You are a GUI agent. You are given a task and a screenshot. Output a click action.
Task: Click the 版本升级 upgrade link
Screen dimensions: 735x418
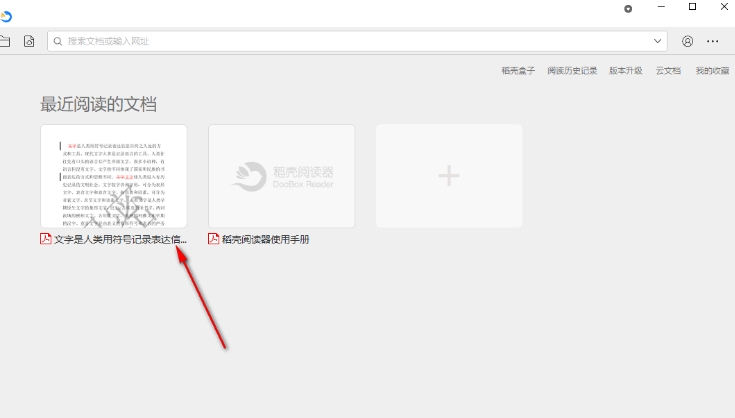(x=626, y=71)
